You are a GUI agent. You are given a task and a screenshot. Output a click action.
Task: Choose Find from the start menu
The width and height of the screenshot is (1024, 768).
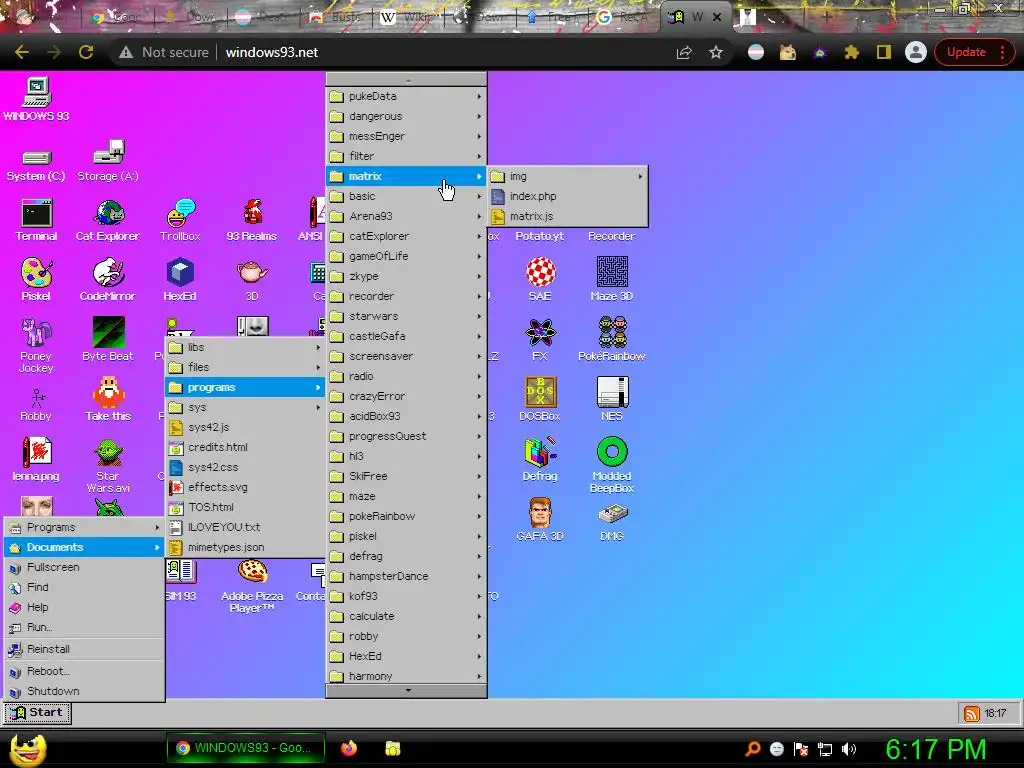(84, 587)
